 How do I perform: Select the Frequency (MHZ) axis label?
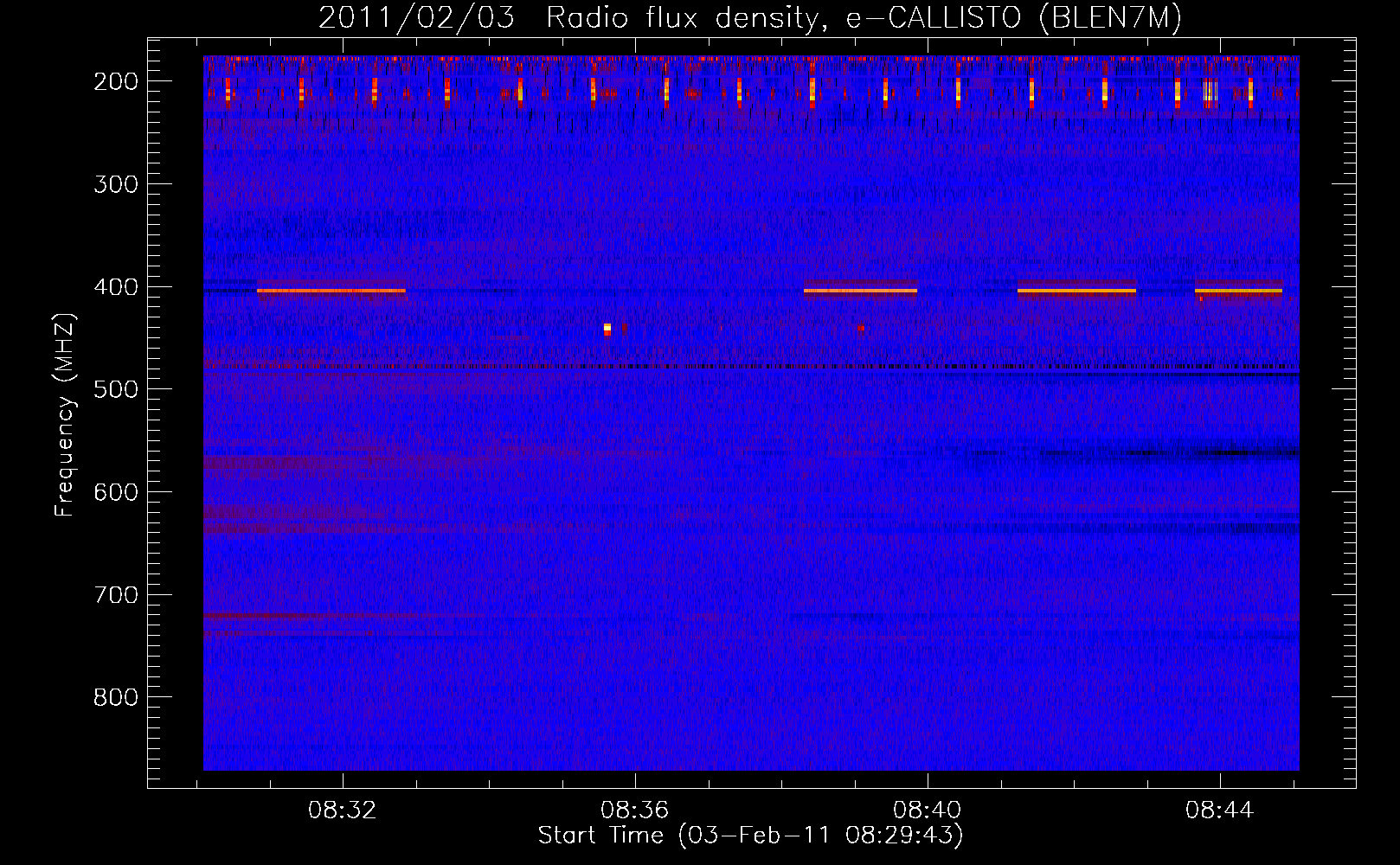coord(65,415)
